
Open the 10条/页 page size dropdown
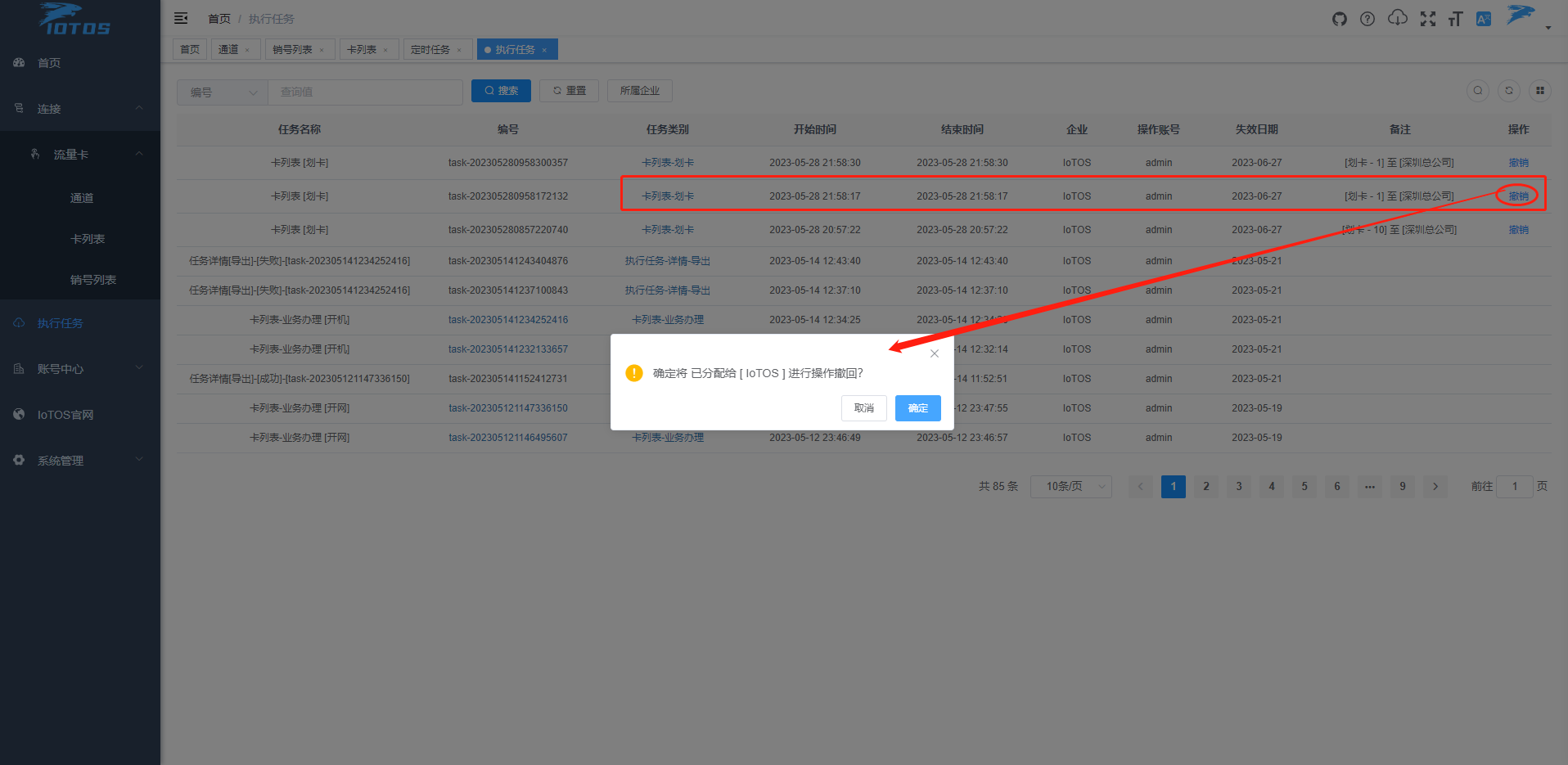coord(1071,487)
